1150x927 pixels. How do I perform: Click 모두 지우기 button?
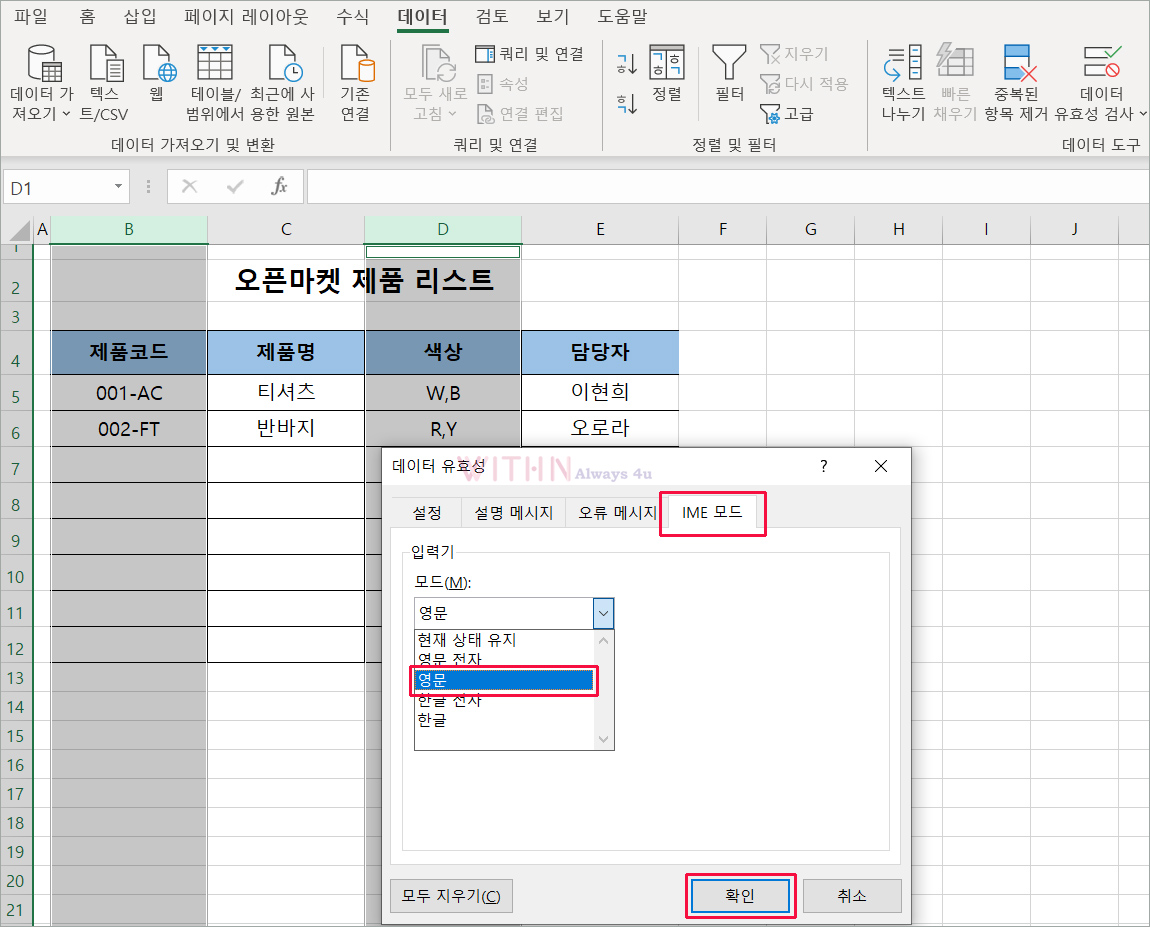[x=451, y=895]
